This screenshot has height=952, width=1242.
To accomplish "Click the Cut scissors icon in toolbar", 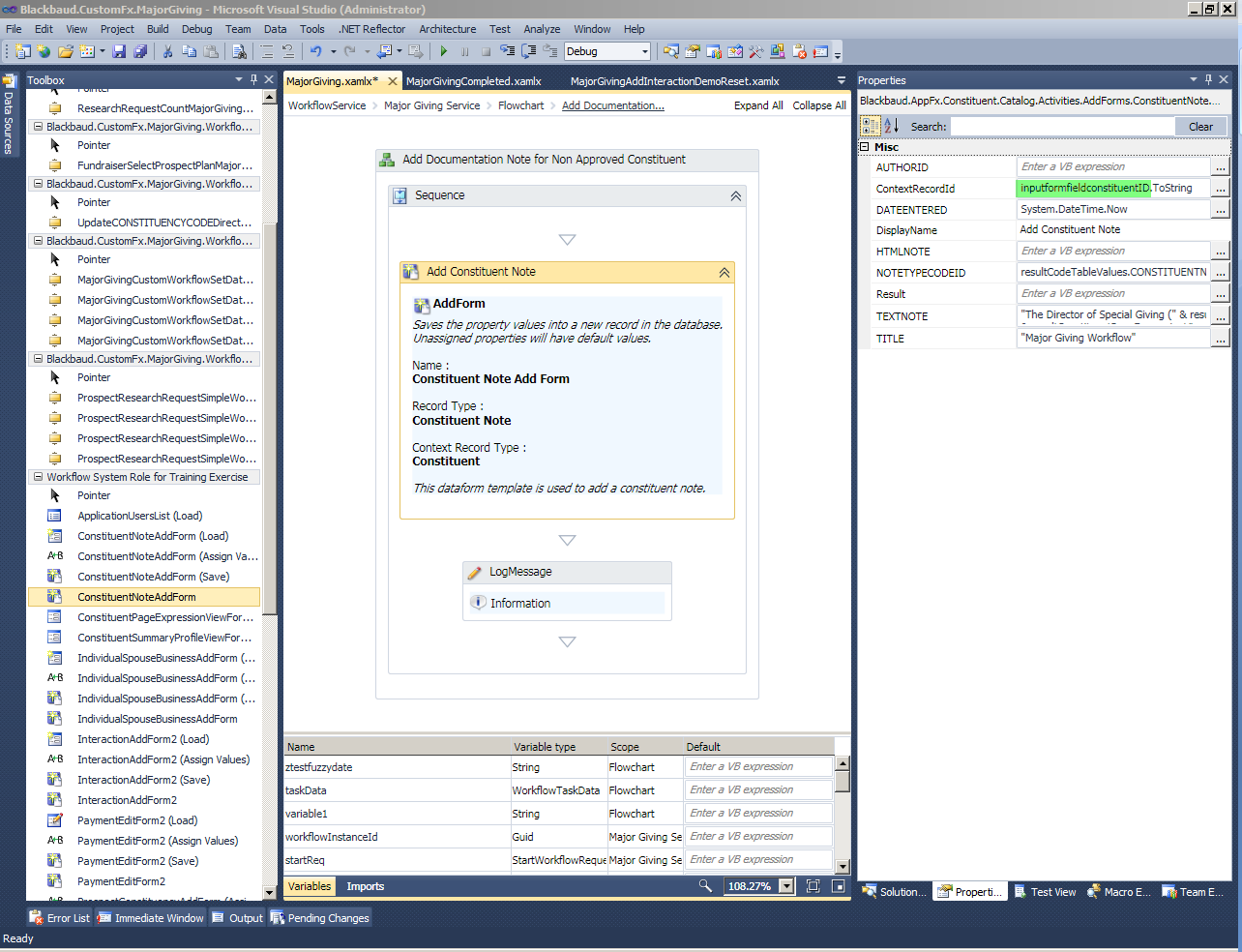I will click(167, 51).
